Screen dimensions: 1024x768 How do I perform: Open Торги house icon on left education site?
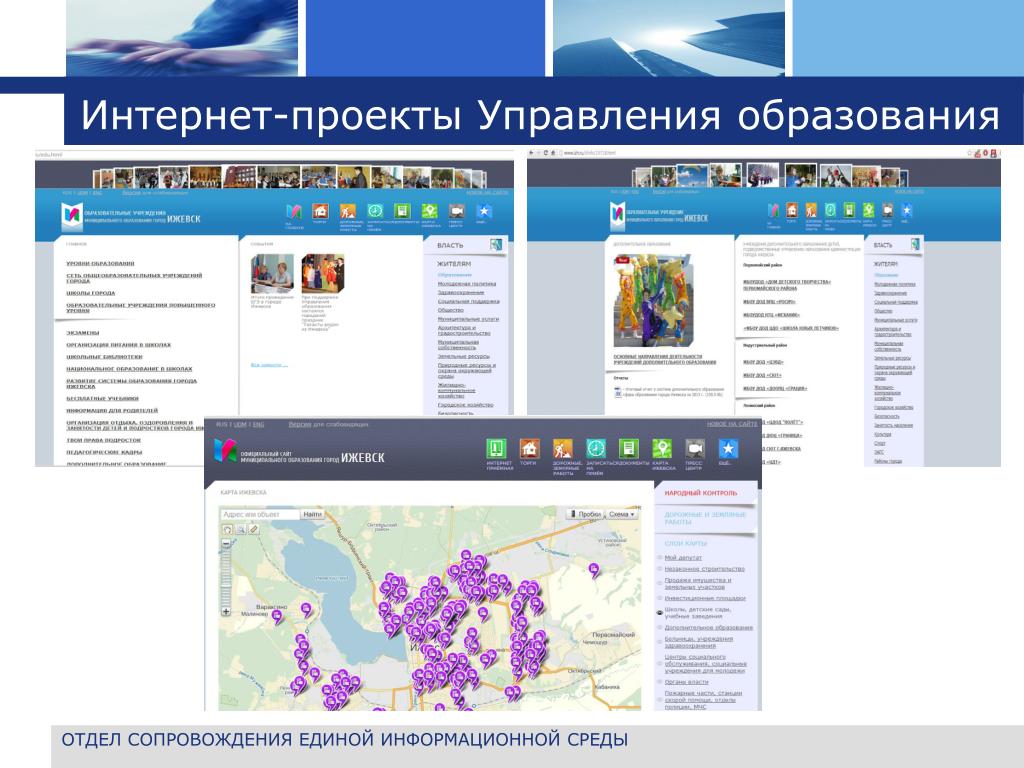point(320,212)
